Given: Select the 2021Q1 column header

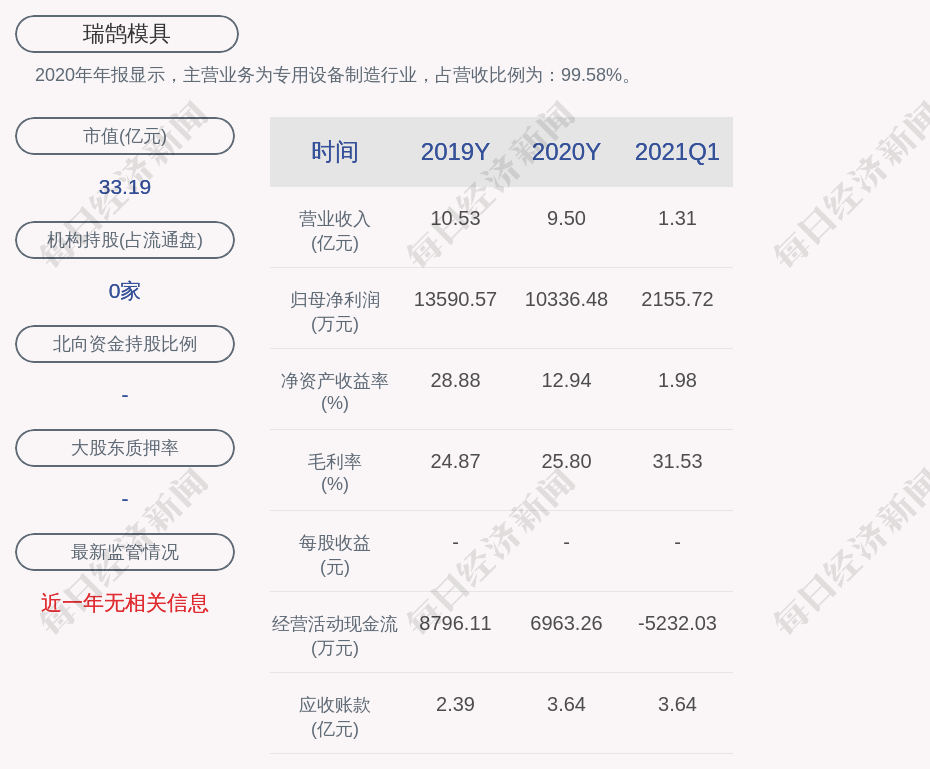Looking at the screenshot, I should 677,152.
